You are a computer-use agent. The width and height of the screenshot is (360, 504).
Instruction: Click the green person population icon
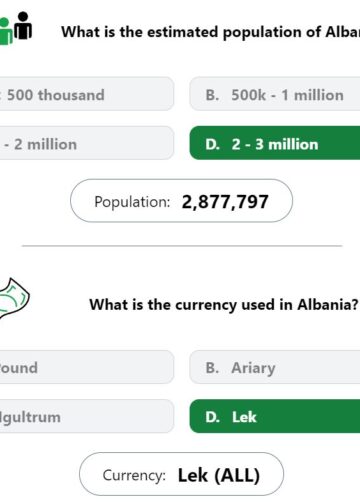click(x=6, y=31)
